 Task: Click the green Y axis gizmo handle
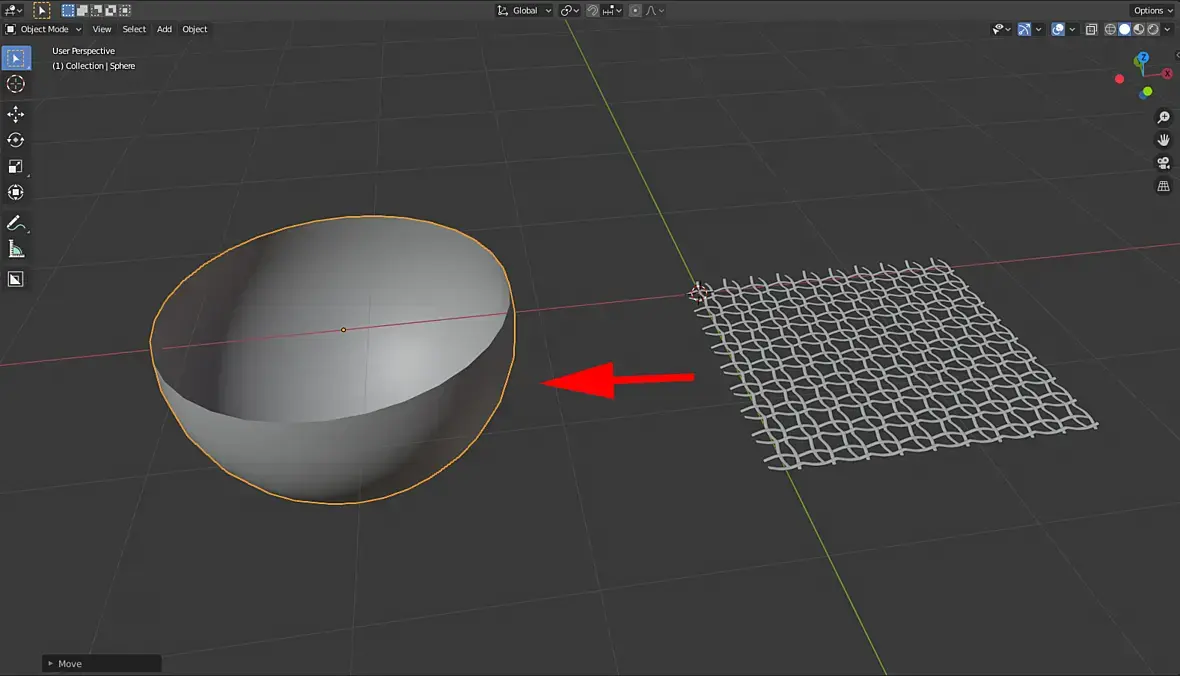1147,92
